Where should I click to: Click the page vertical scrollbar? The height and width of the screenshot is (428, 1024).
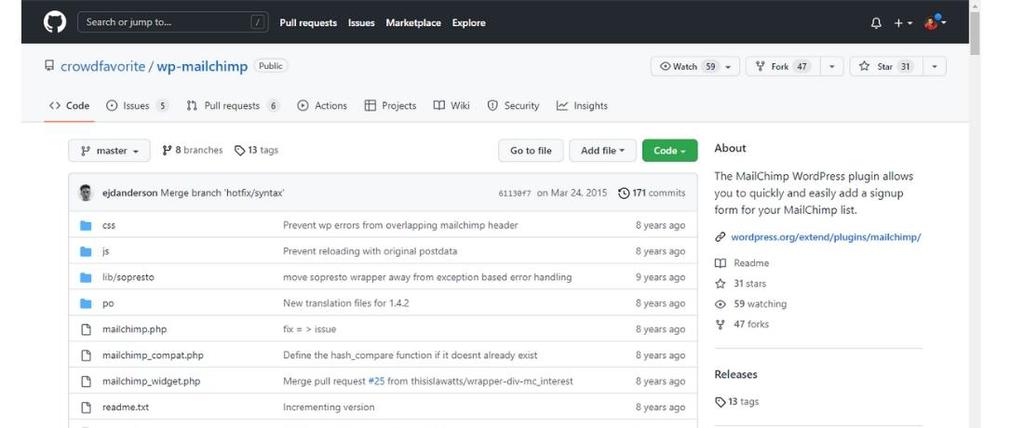click(974, 214)
